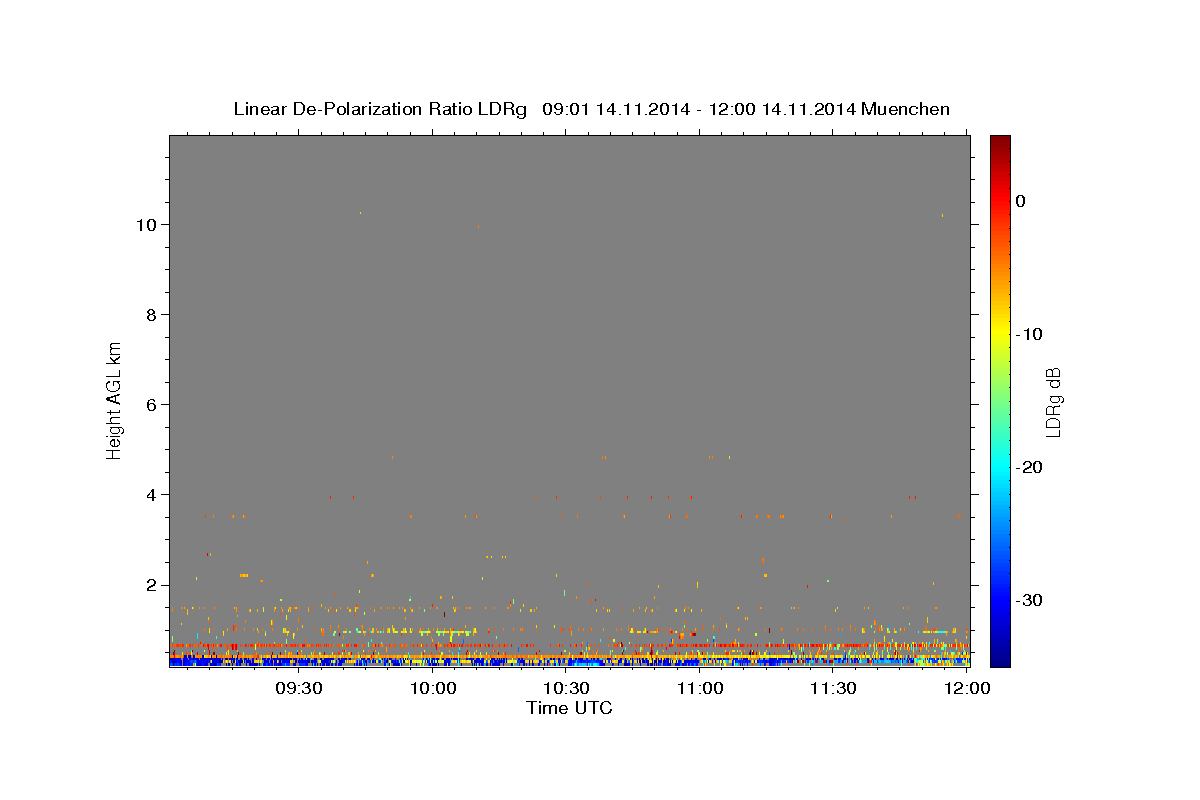
Task: Select the 'Height AGL km' axis label
Action: click(x=115, y=400)
